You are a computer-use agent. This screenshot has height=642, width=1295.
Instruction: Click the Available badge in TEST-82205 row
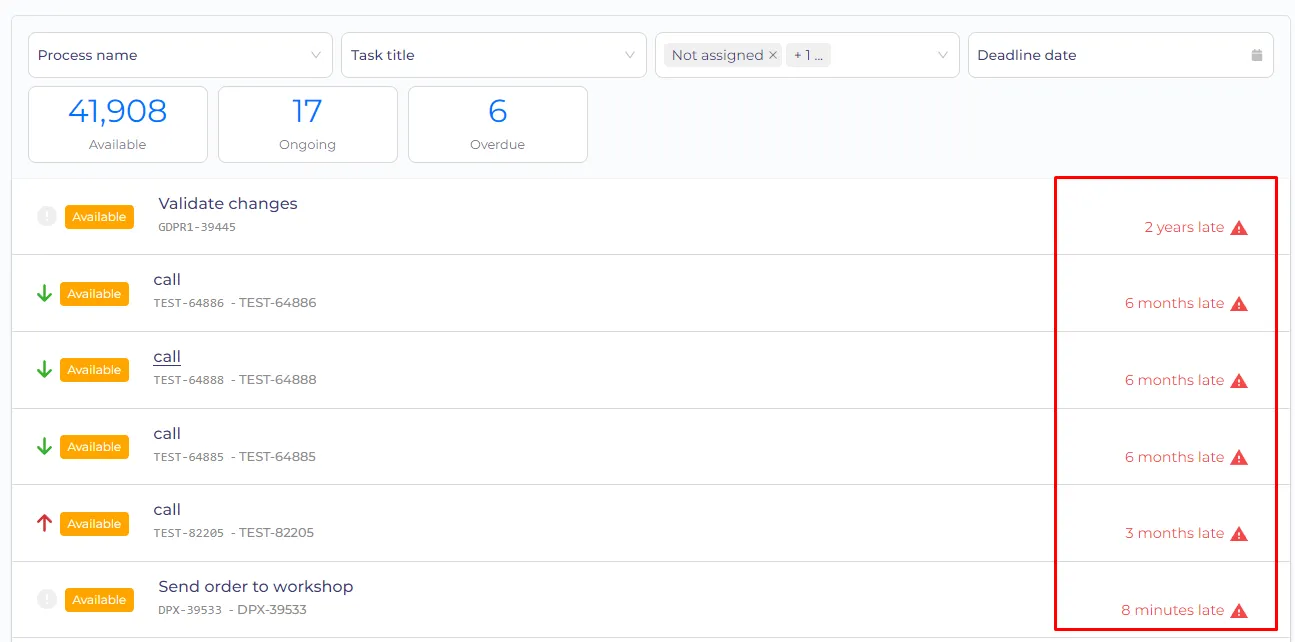[94, 523]
